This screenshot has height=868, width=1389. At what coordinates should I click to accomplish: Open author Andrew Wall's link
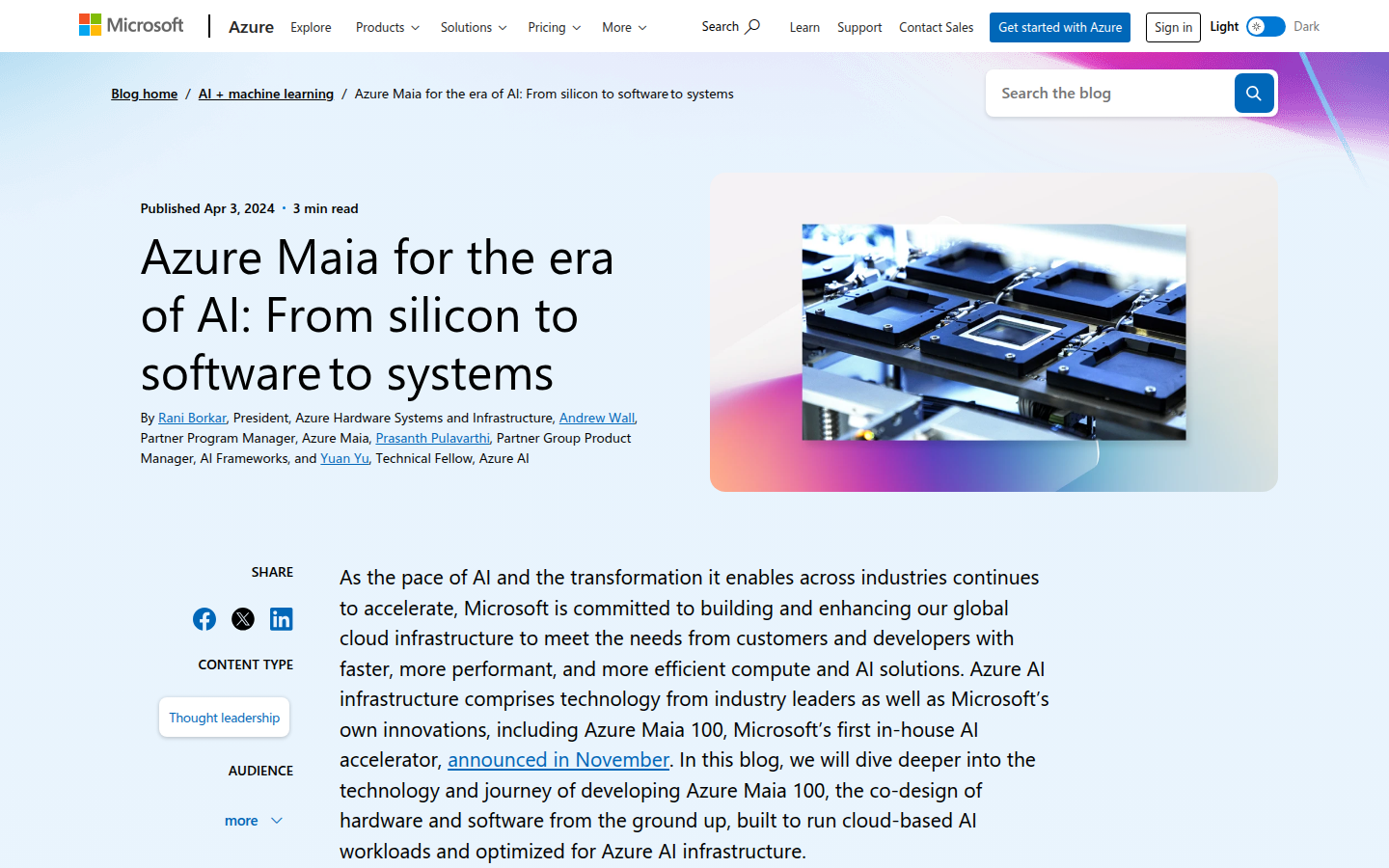(x=597, y=418)
